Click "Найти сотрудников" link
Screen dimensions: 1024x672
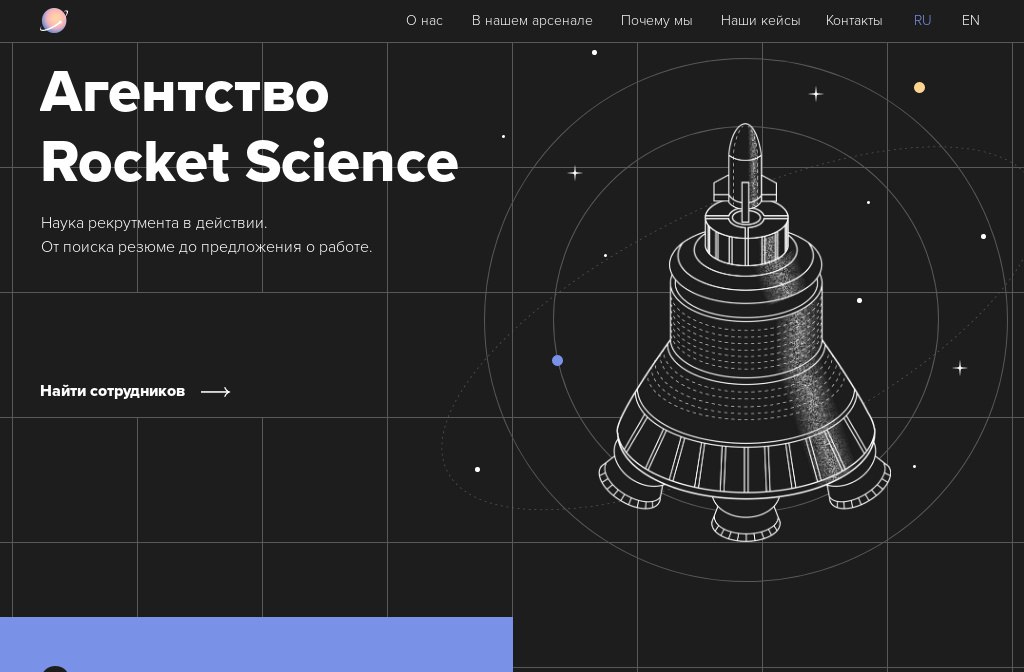[x=112, y=391]
